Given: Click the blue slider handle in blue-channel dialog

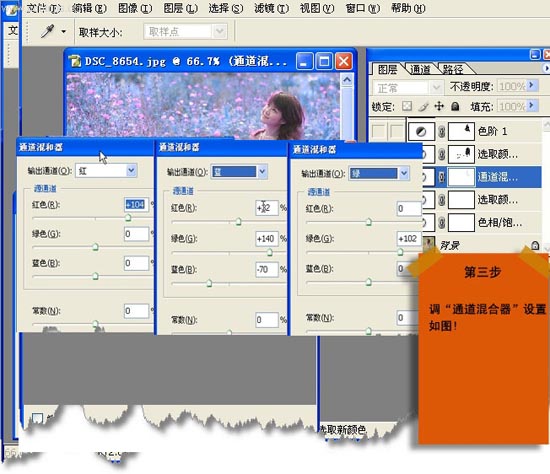Looking at the screenshot, I should click(x=209, y=282).
